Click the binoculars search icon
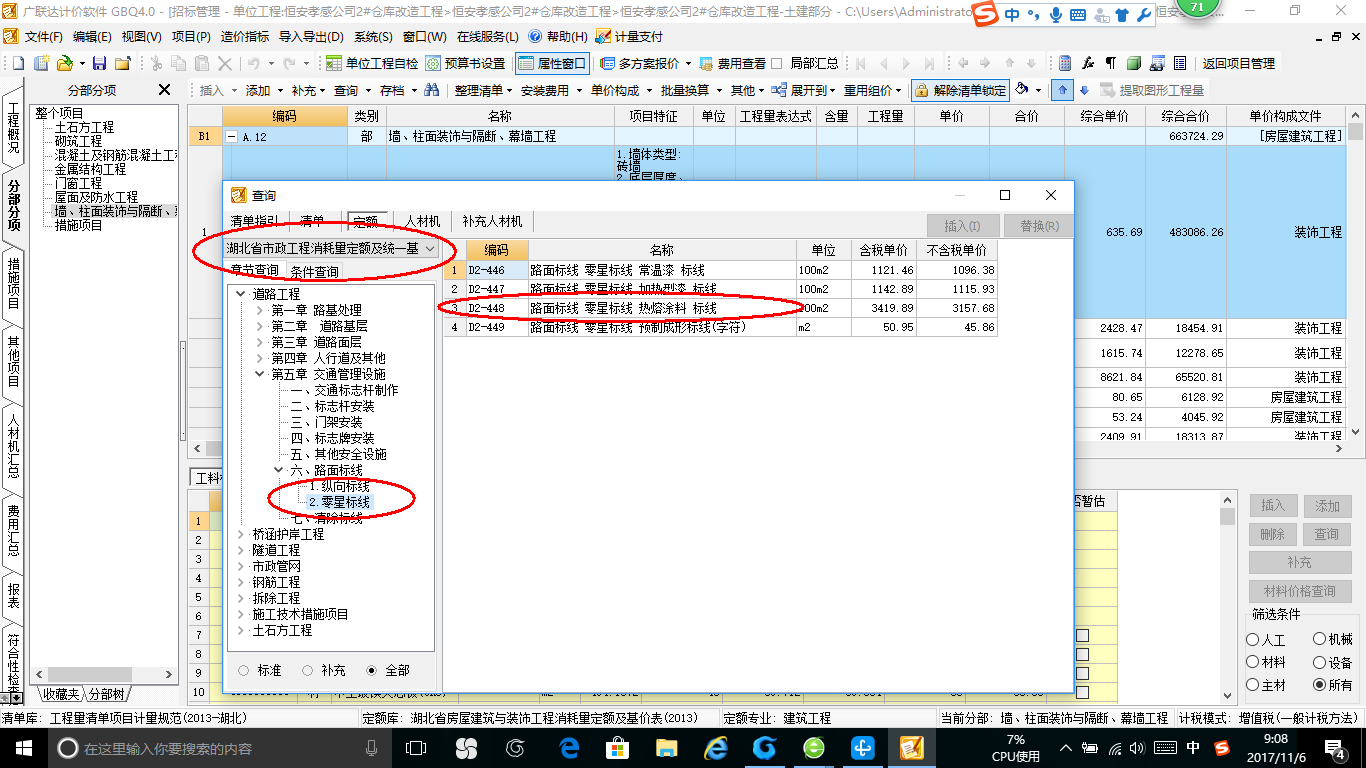This screenshot has height=768, width=1366. tap(432, 90)
